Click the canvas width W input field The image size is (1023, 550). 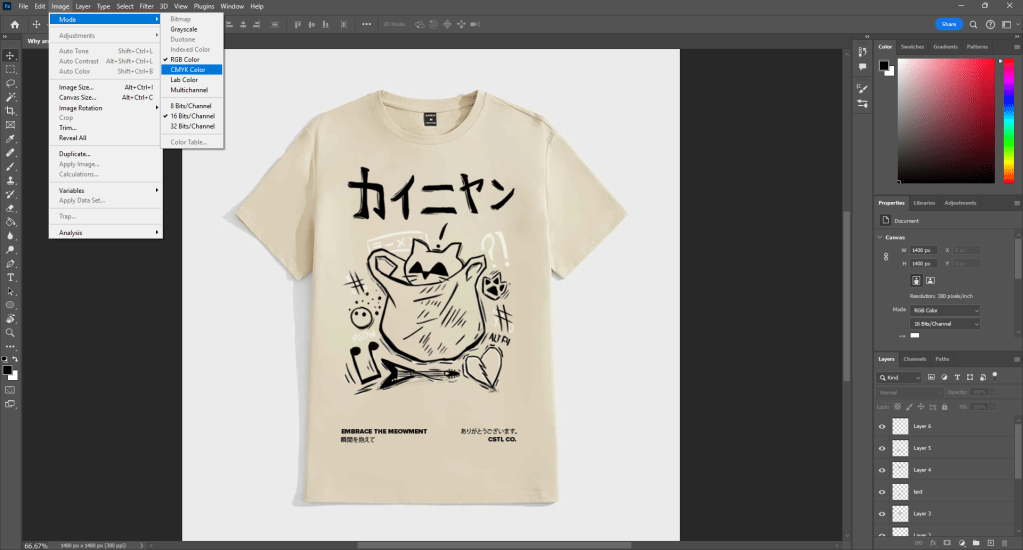(922, 250)
